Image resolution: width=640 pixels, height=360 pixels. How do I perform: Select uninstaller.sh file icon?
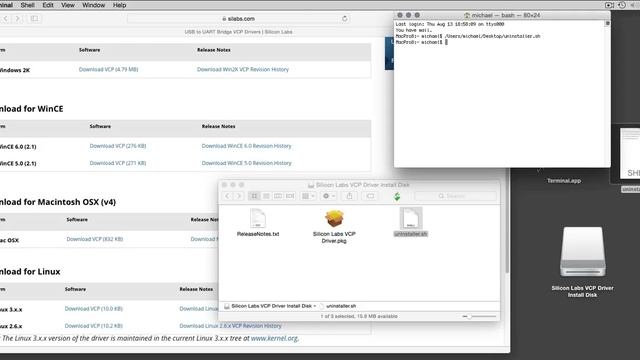click(x=411, y=218)
